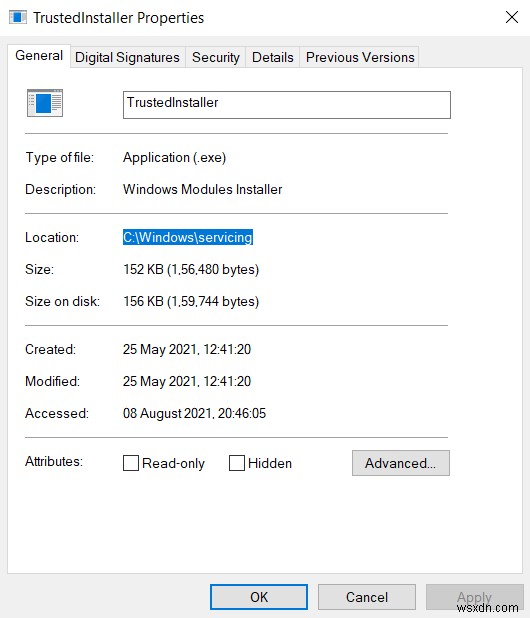Viewport: 530px width, 618px height.
Task: Open the Previous Versions tab
Action: click(x=360, y=58)
